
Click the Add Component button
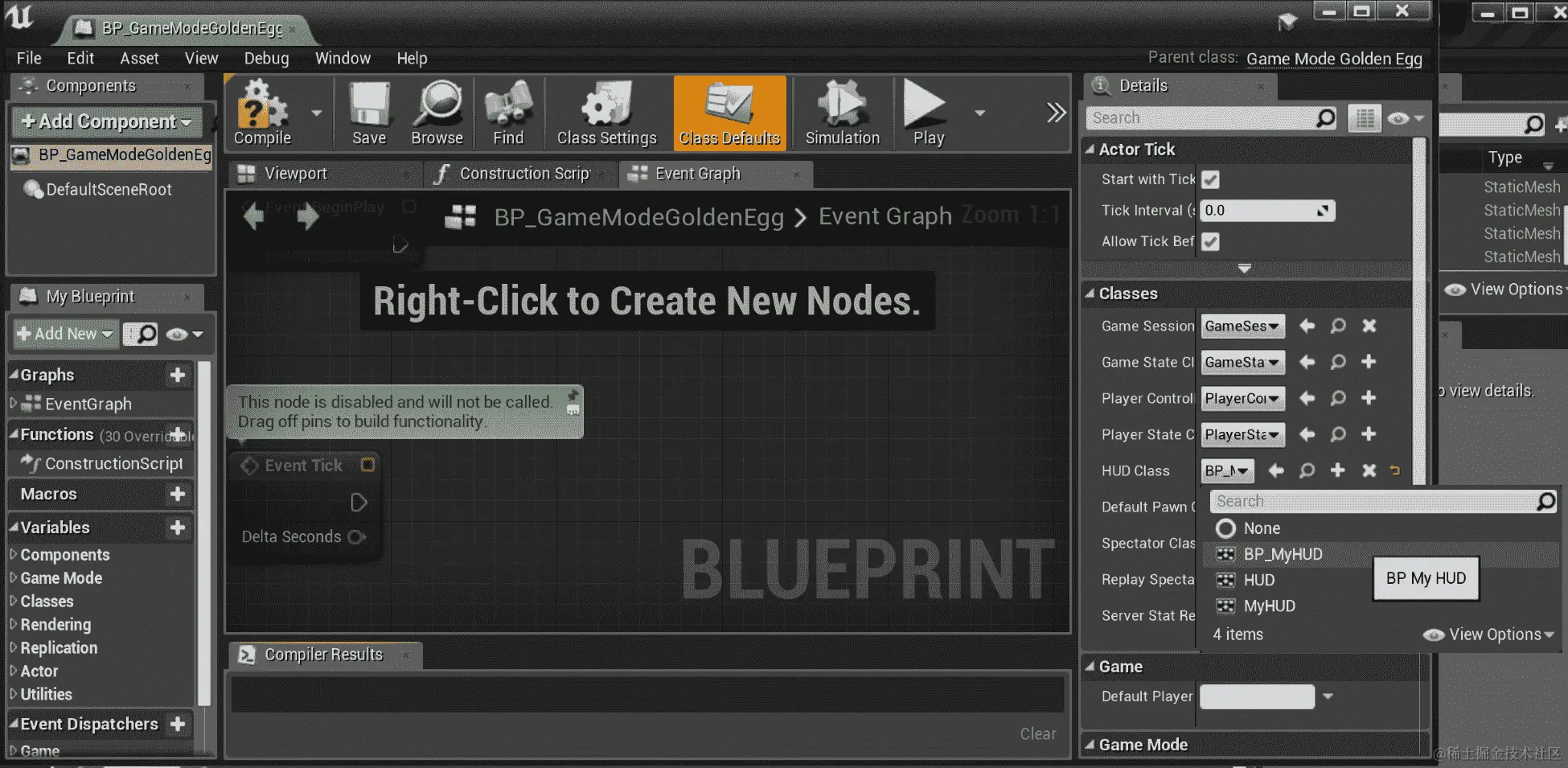tap(107, 121)
